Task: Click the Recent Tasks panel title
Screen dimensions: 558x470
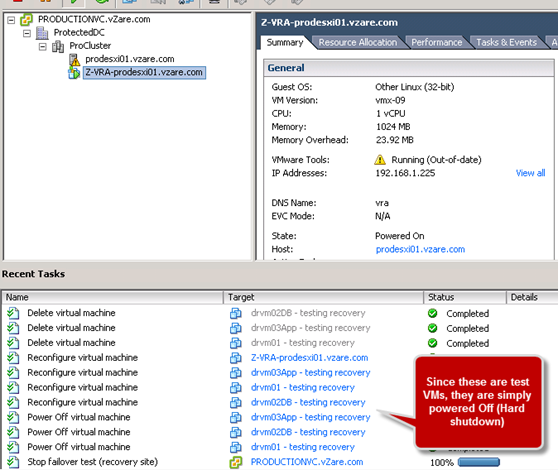Action: tap(33, 274)
